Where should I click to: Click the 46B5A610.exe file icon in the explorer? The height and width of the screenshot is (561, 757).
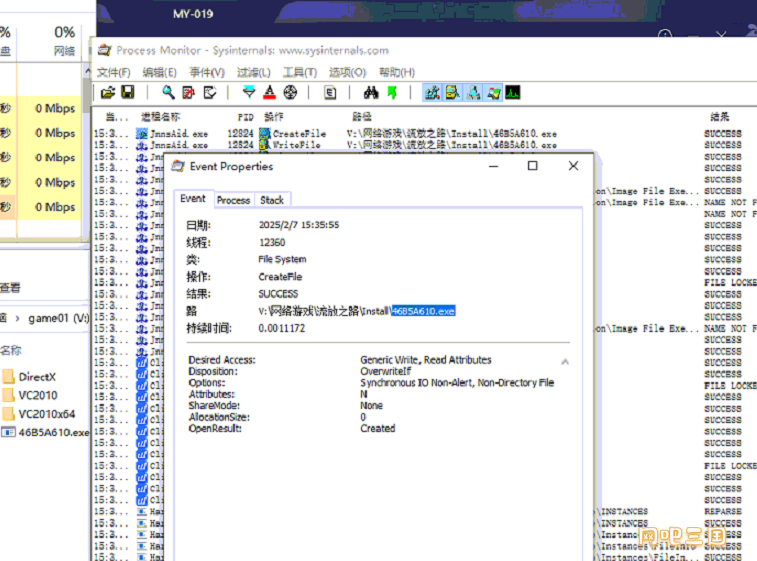click(x=8, y=432)
